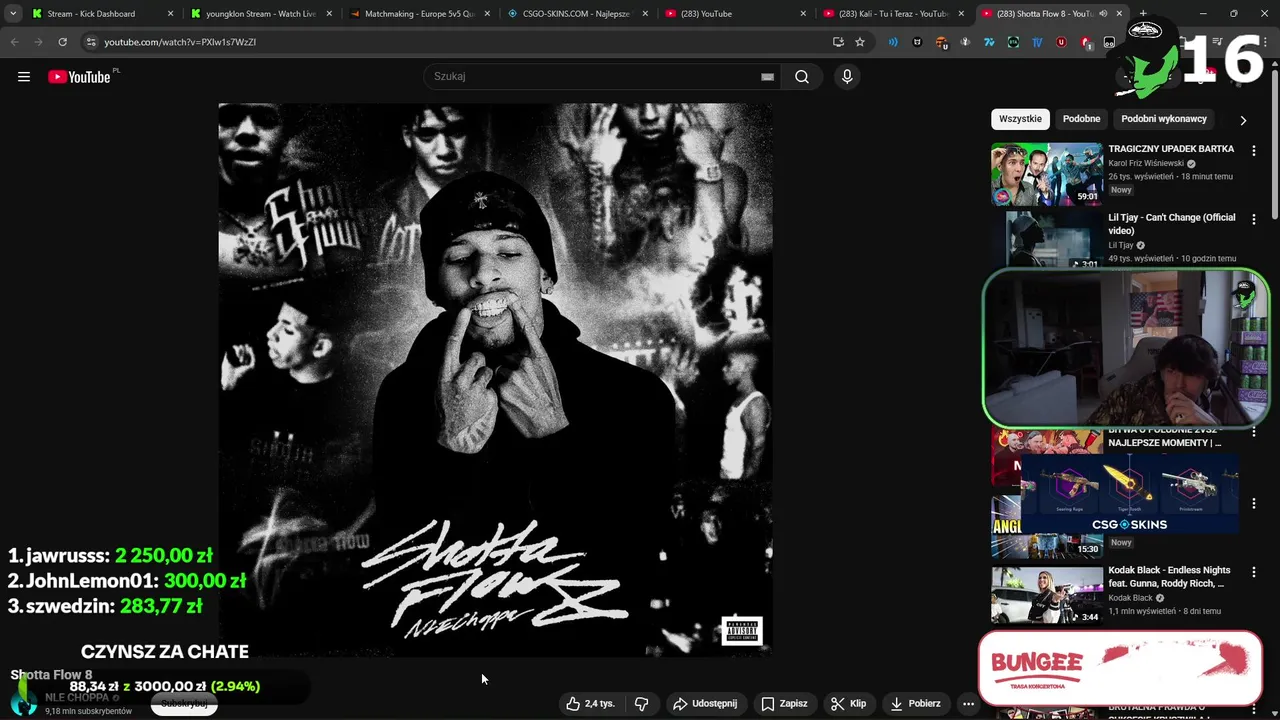Expand the tab search dropdown arrow
The width and height of the screenshot is (1280, 720).
(13, 14)
